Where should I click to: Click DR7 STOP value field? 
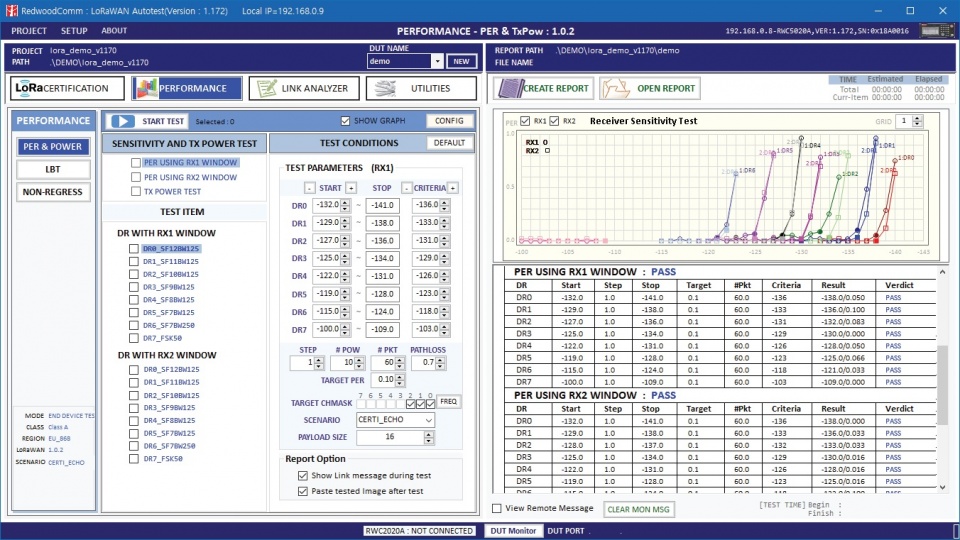point(383,329)
